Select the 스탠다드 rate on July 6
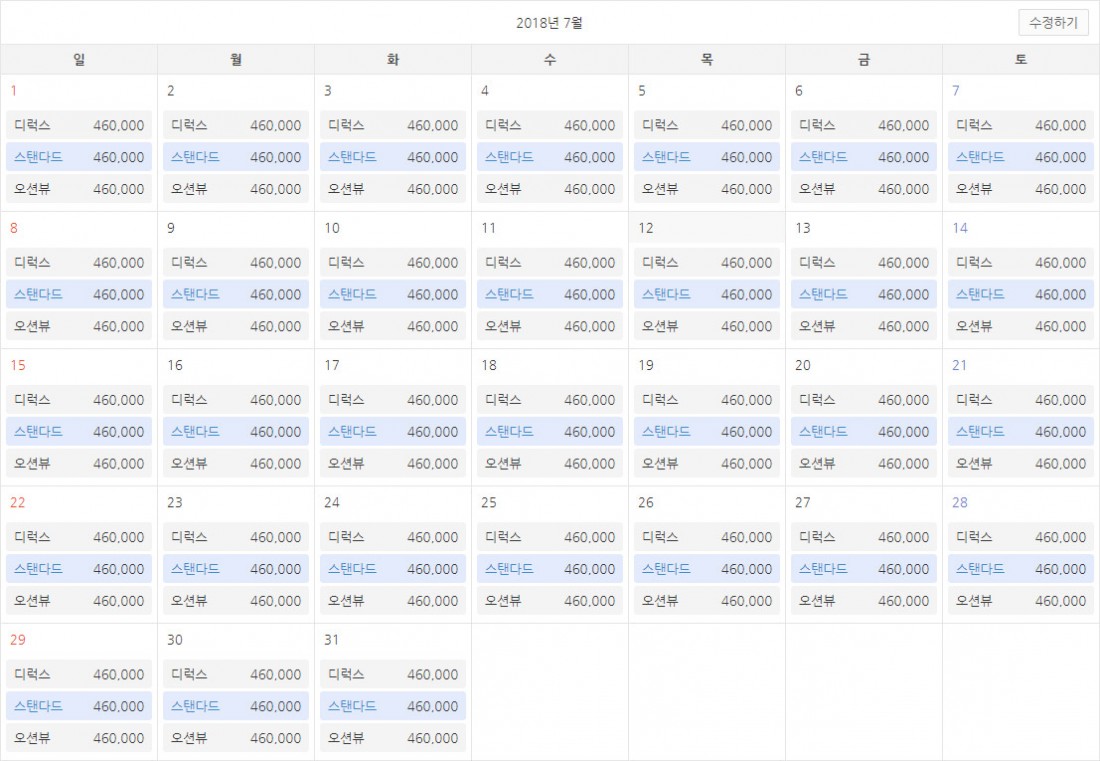The width and height of the screenshot is (1100, 761). (864, 157)
